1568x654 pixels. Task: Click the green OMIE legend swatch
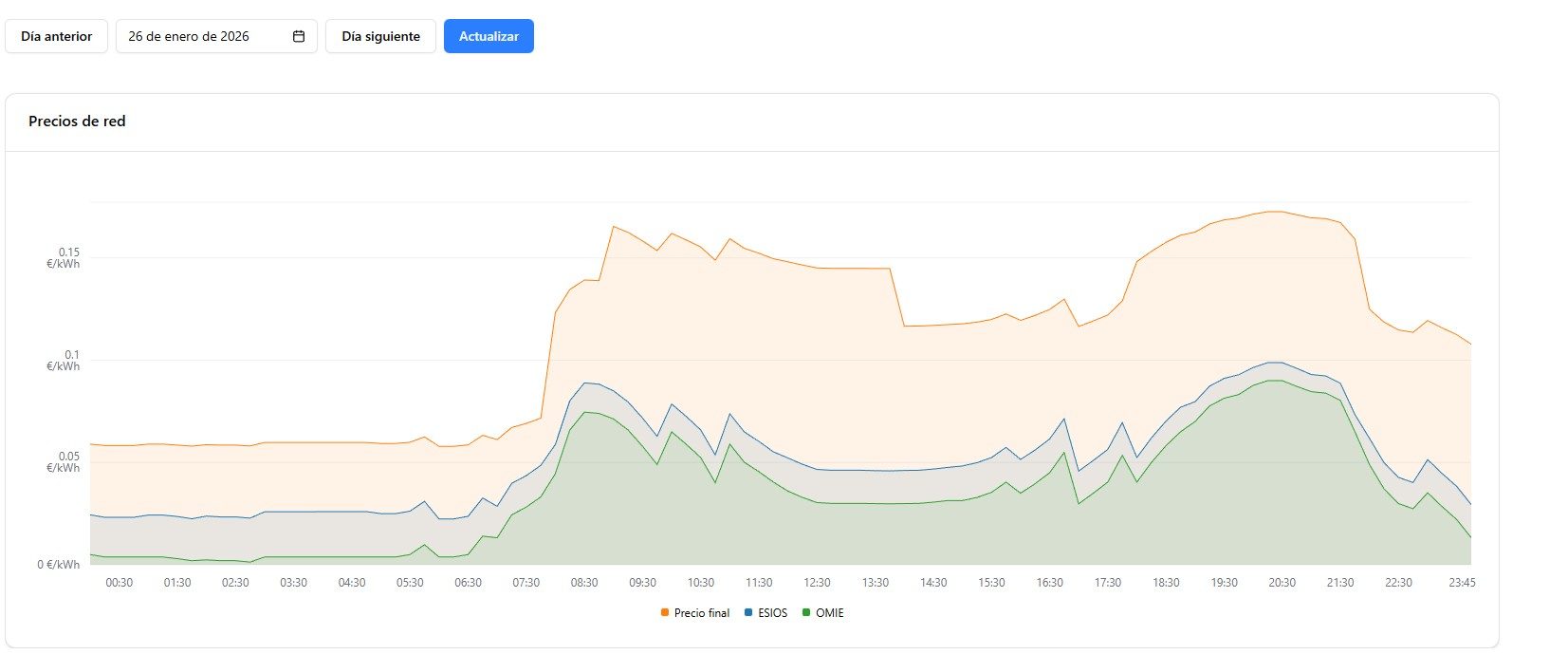806,613
